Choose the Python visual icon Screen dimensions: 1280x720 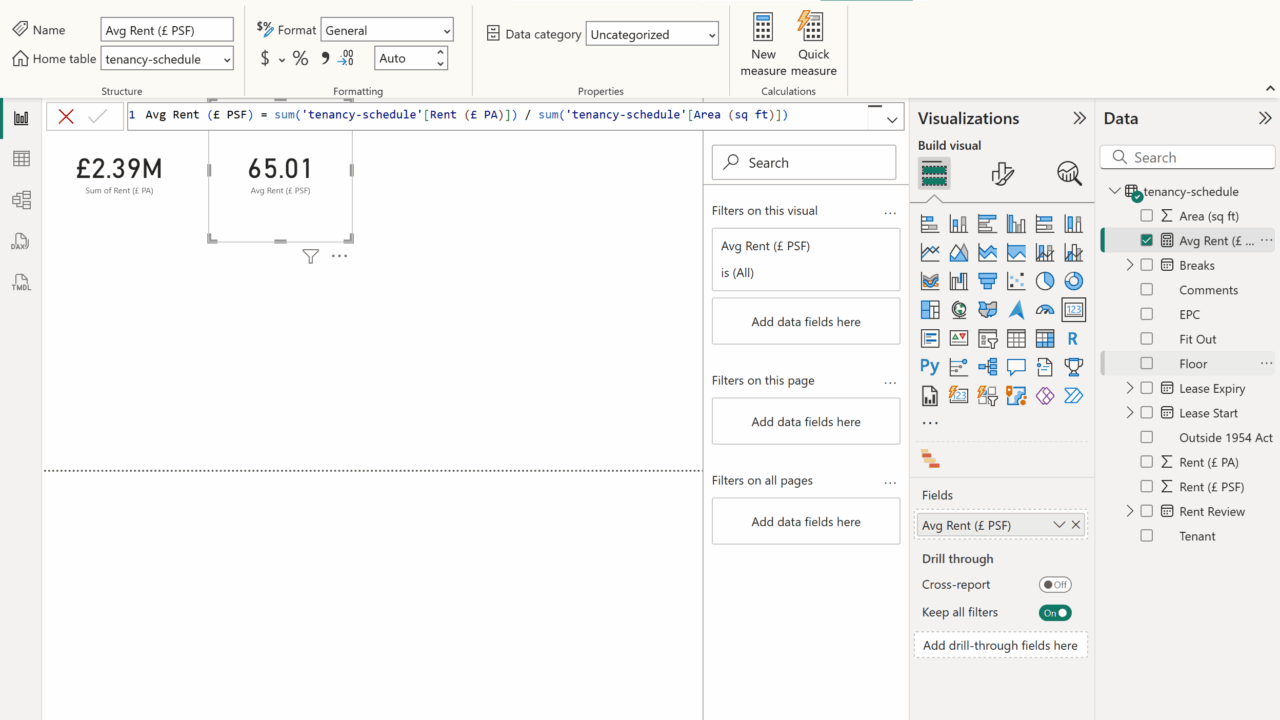(x=930, y=367)
